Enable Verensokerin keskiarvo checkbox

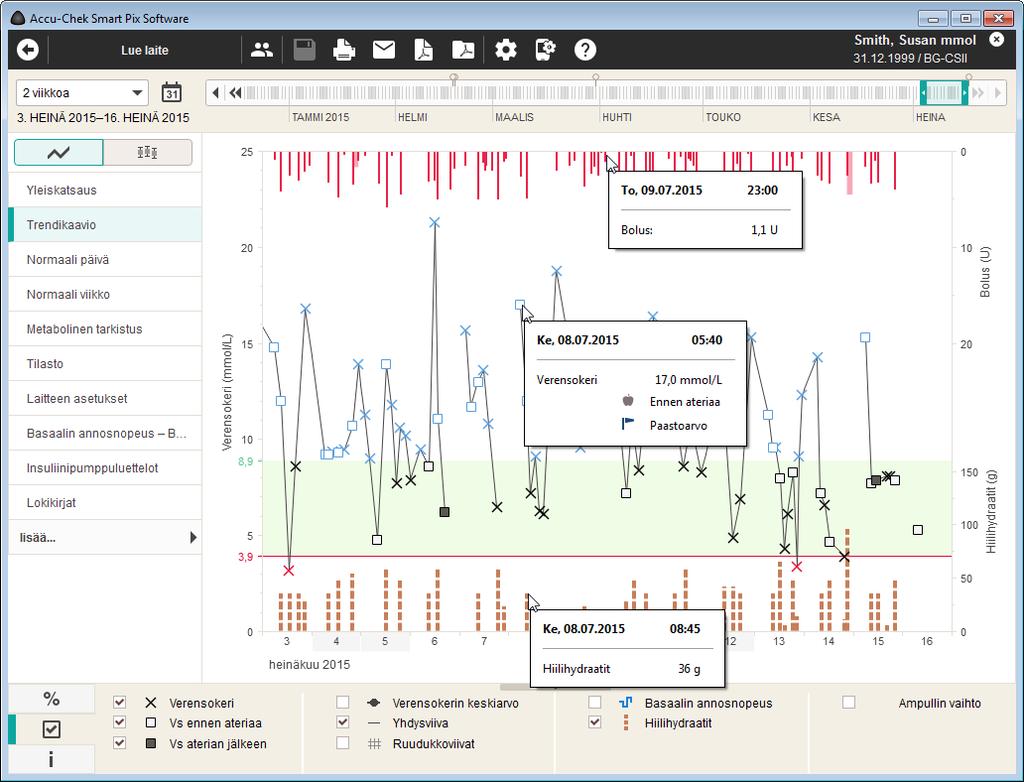tap(343, 702)
